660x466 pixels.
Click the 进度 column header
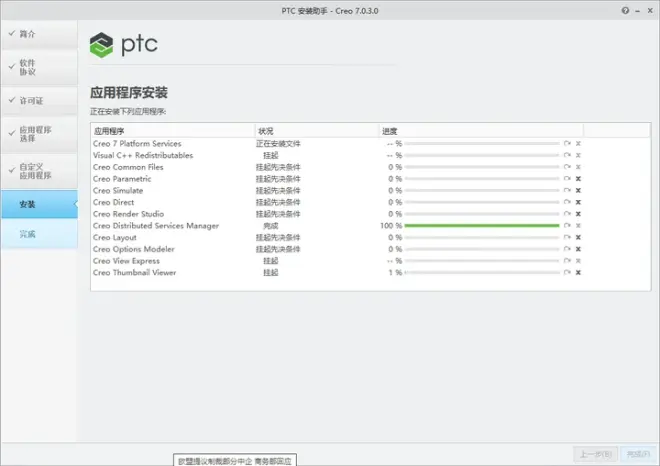point(481,131)
